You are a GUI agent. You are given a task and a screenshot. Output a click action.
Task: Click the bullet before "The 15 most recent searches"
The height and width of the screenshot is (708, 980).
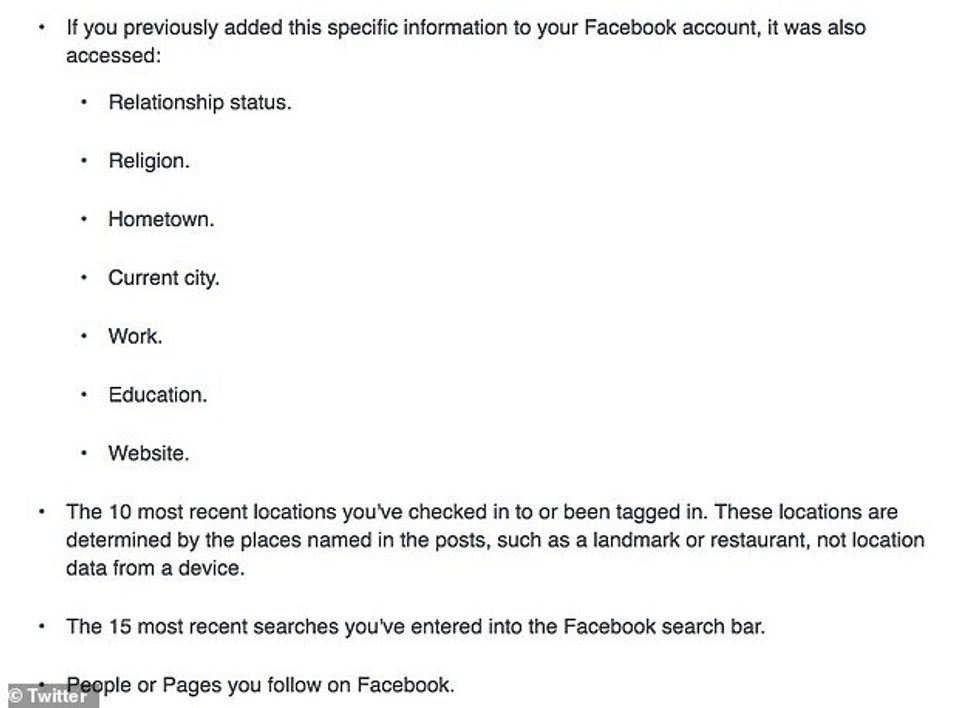42,628
